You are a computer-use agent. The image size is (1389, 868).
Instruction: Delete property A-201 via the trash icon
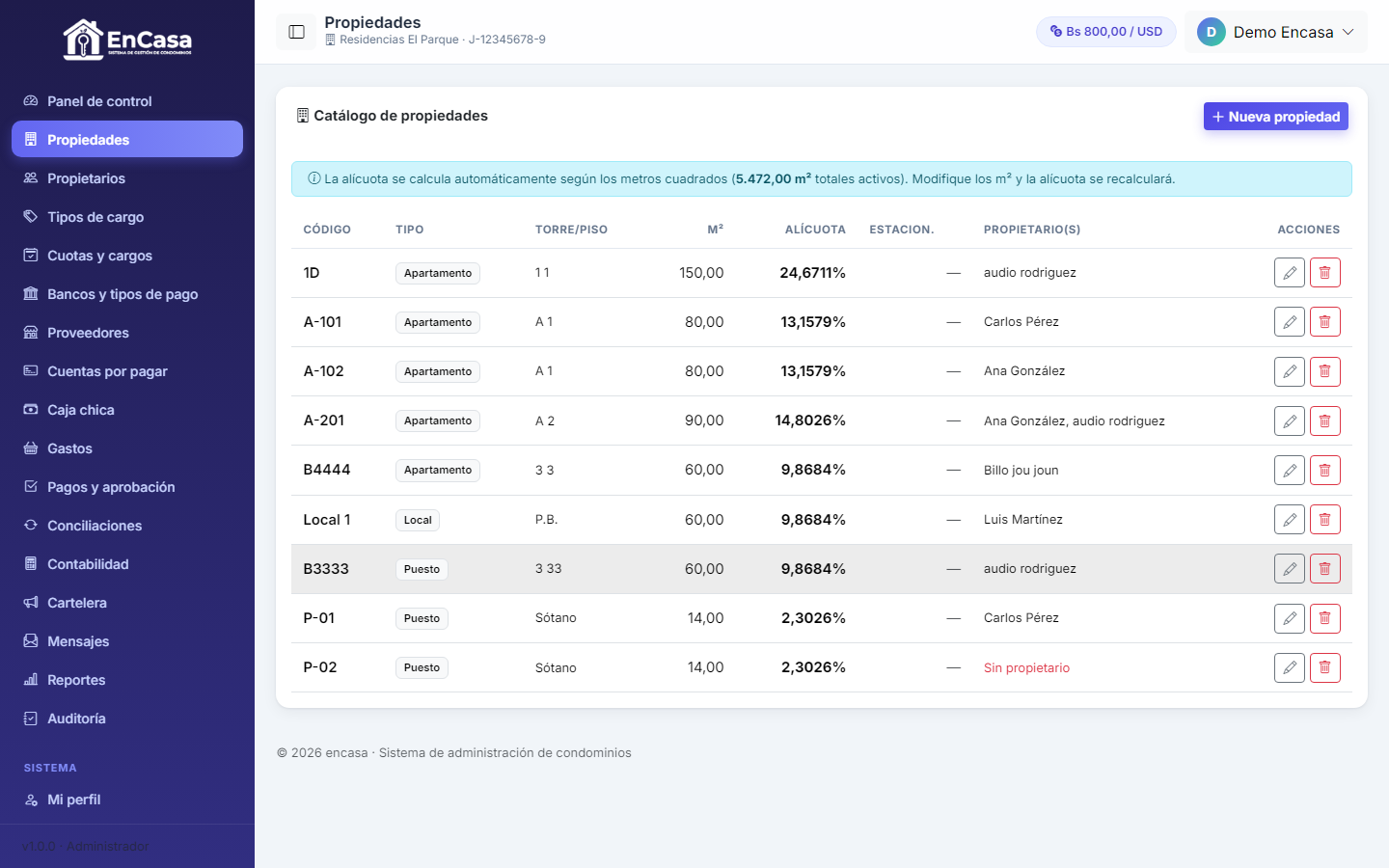1325,420
